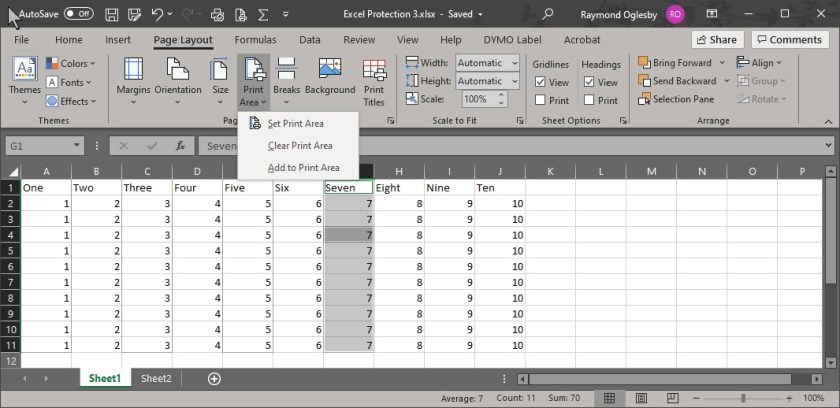Click cell H1 containing Eight
Image resolution: width=840 pixels, height=408 pixels.
[399, 188]
